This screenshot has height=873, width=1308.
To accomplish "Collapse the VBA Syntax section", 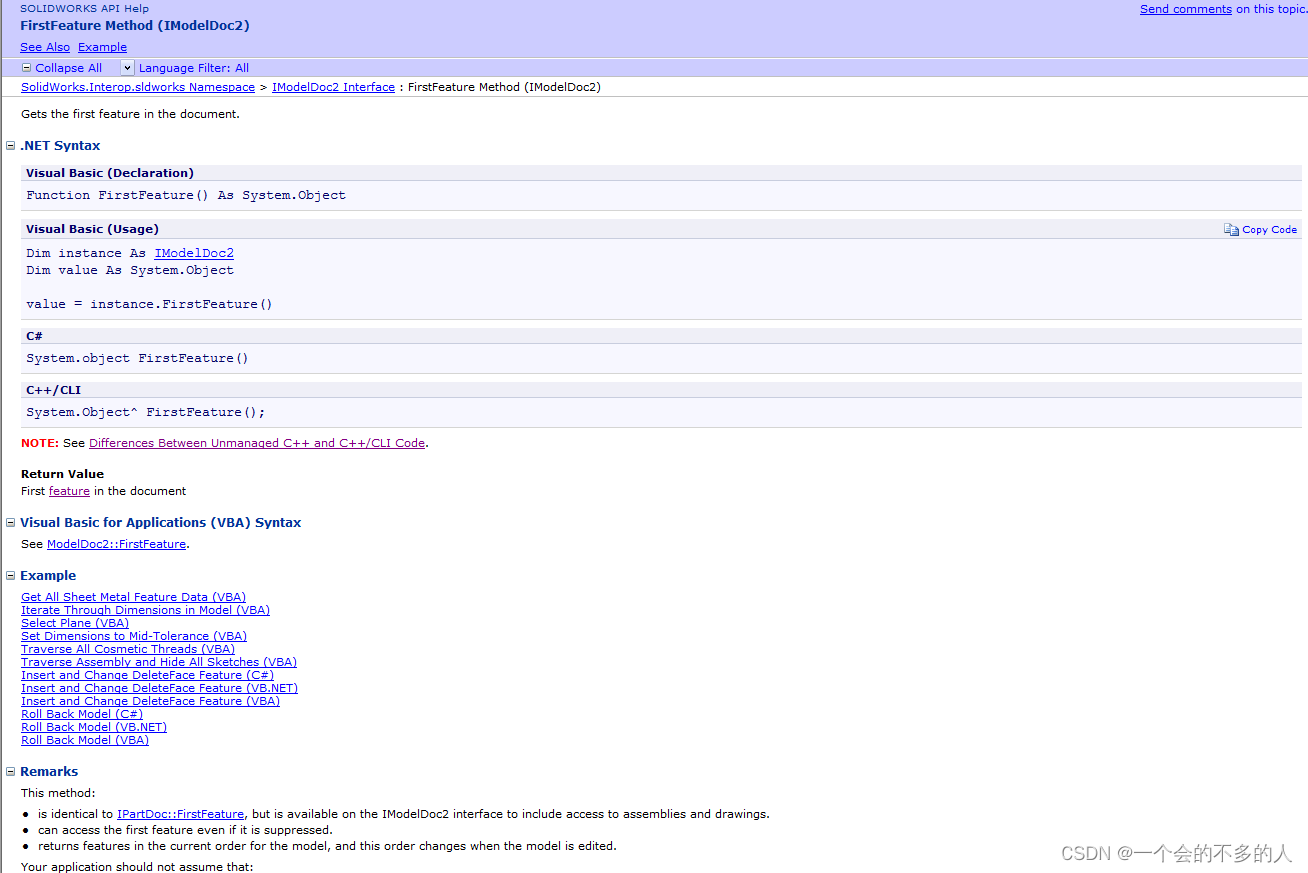I will click(x=11, y=523).
